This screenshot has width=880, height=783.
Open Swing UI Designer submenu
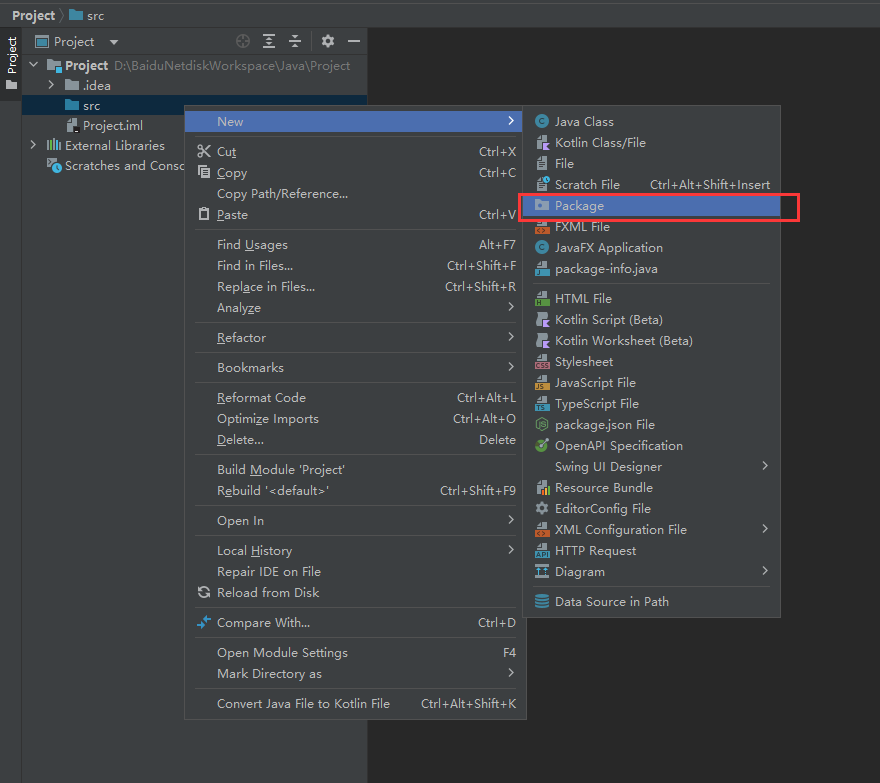pyautogui.click(x=608, y=466)
